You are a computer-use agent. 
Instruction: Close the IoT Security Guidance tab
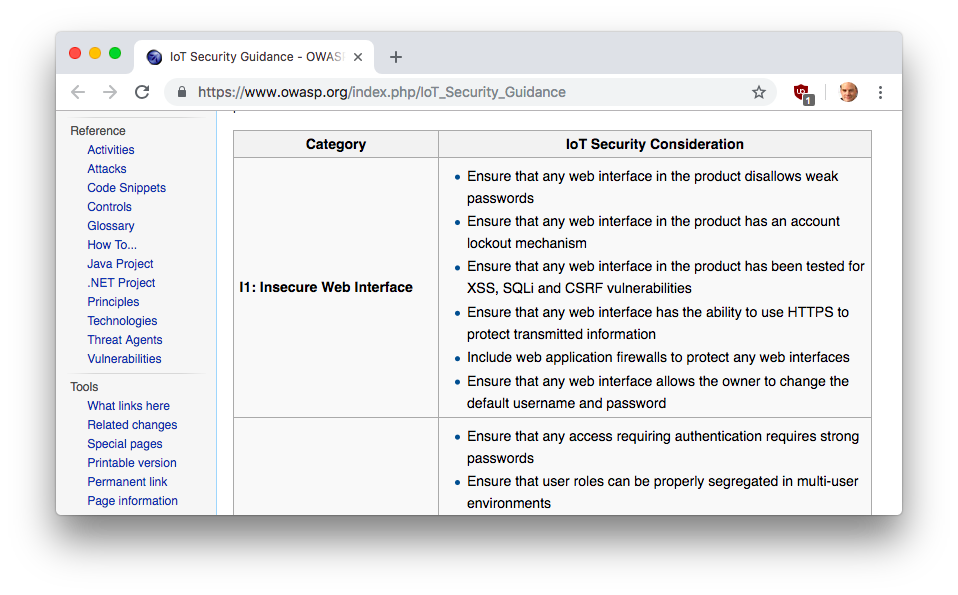click(x=358, y=57)
